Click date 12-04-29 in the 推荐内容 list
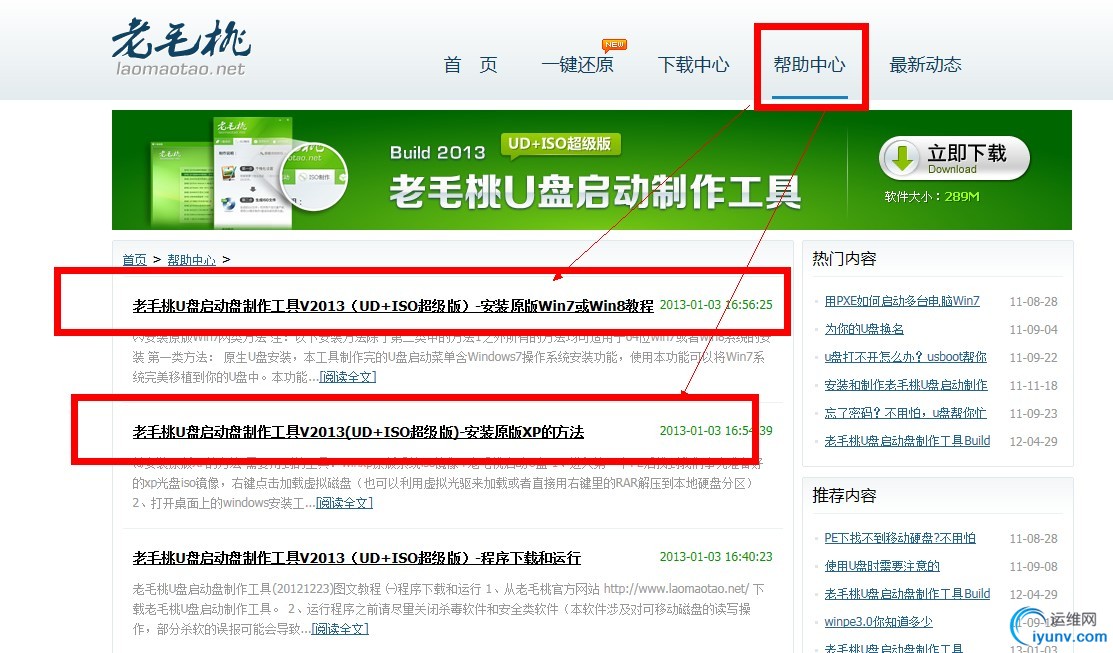Screen dimensions: 1113x653 tap(1034, 594)
